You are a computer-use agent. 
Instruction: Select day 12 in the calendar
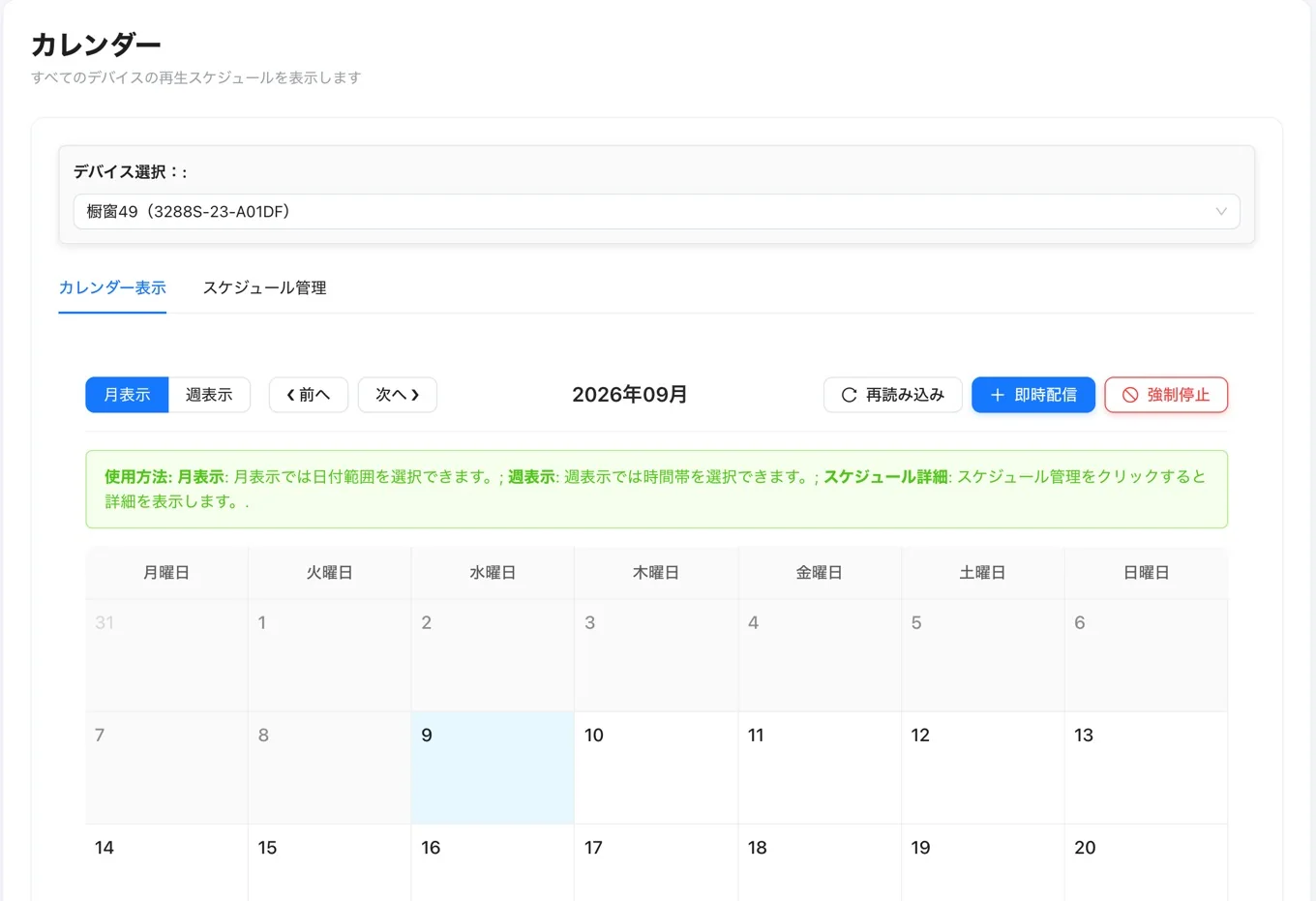coord(983,767)
